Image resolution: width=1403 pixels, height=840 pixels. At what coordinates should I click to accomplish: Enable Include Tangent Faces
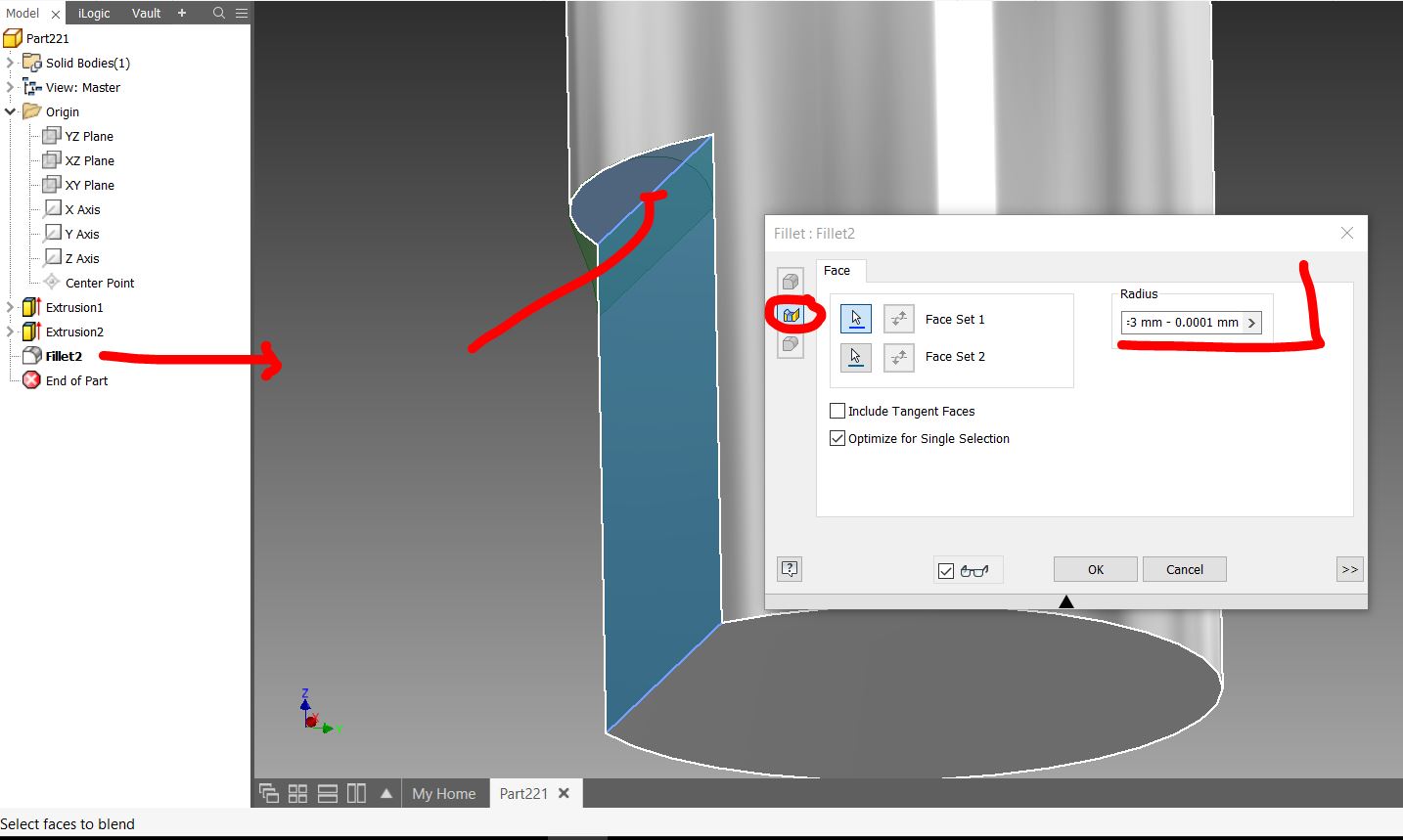837,411
